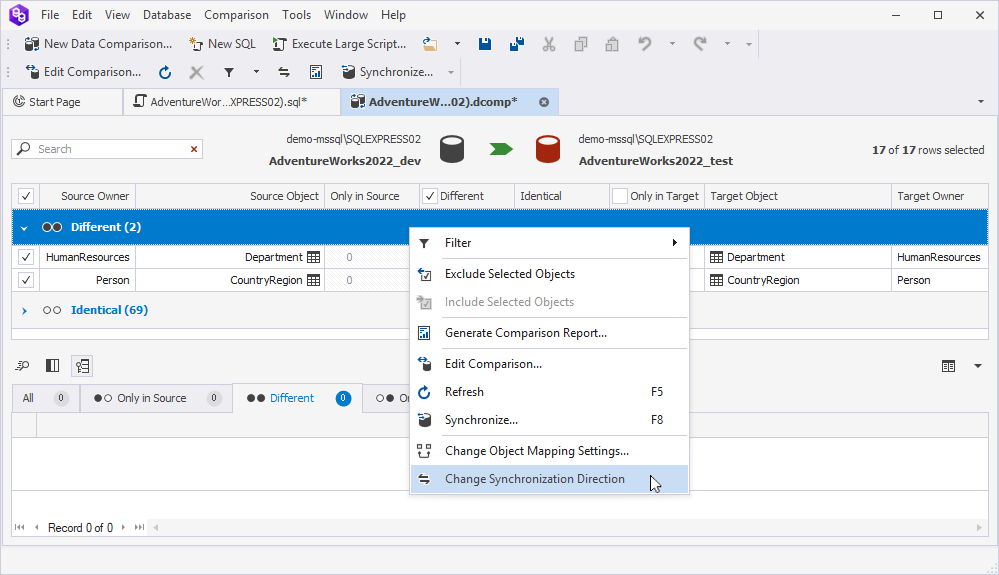Image resolution: width=999 pixels, height=575 pixels.
Task: Uncheck the HumanResources Department row checkbox
Action: [x=26, y=257]
